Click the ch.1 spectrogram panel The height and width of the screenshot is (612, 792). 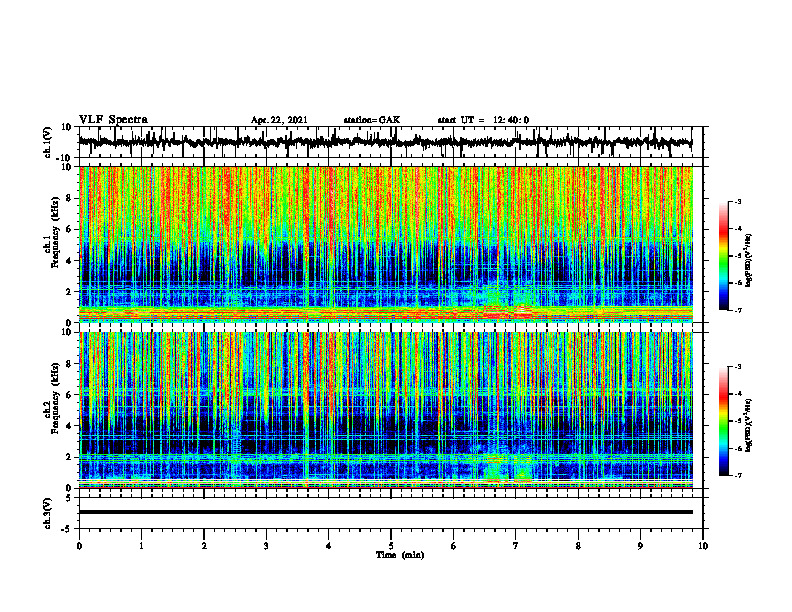coord(385,244)
